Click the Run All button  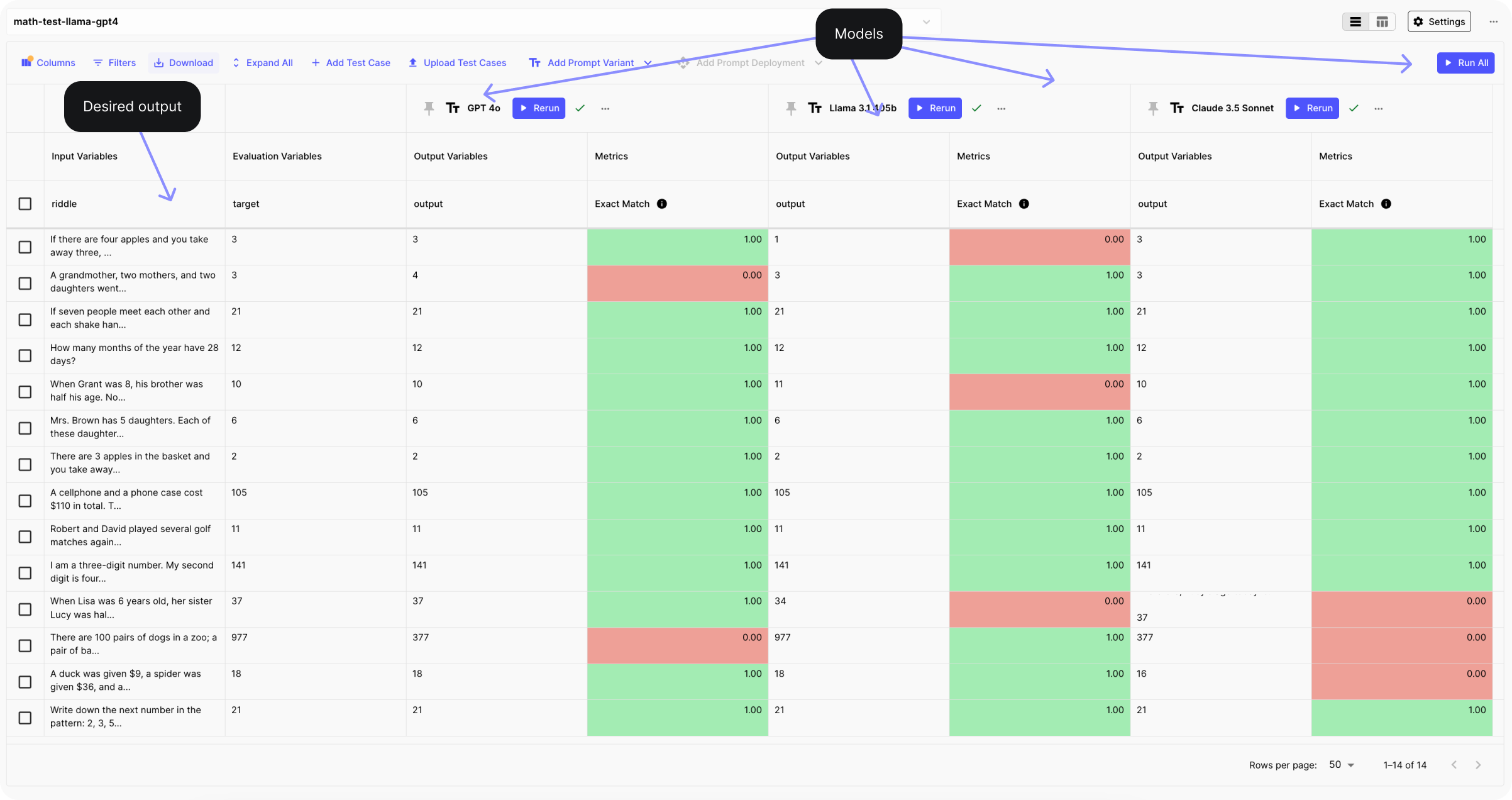click(x=1465, y=63)
